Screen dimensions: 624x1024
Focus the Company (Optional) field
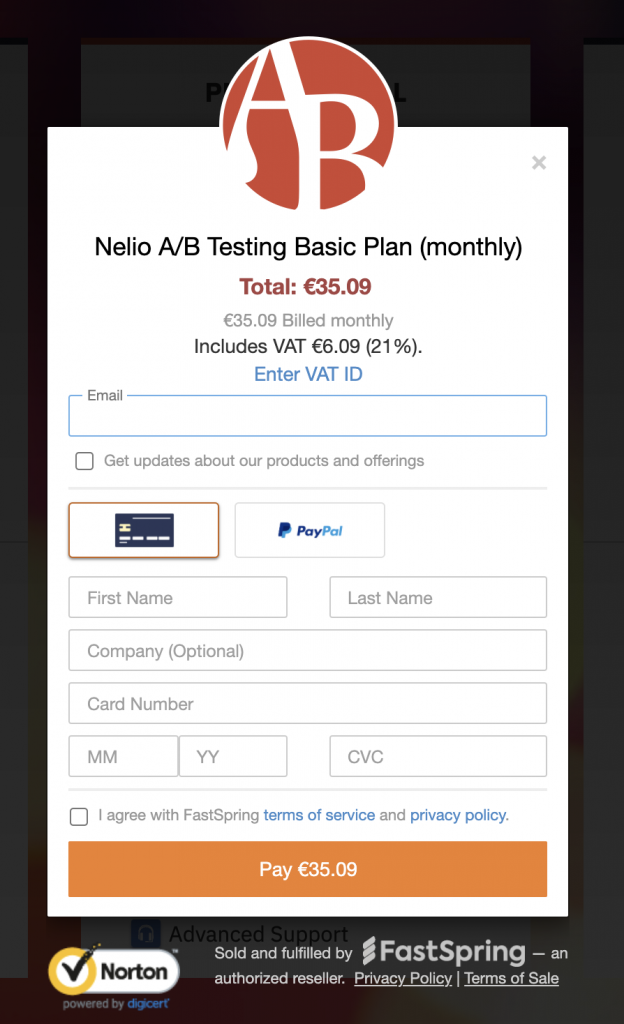307,650
